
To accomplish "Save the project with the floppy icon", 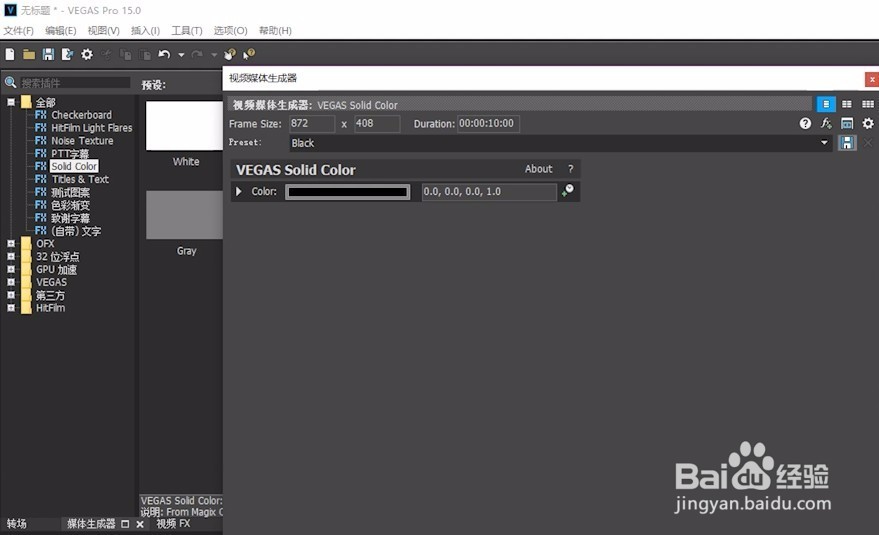I will tap(48, 54).
